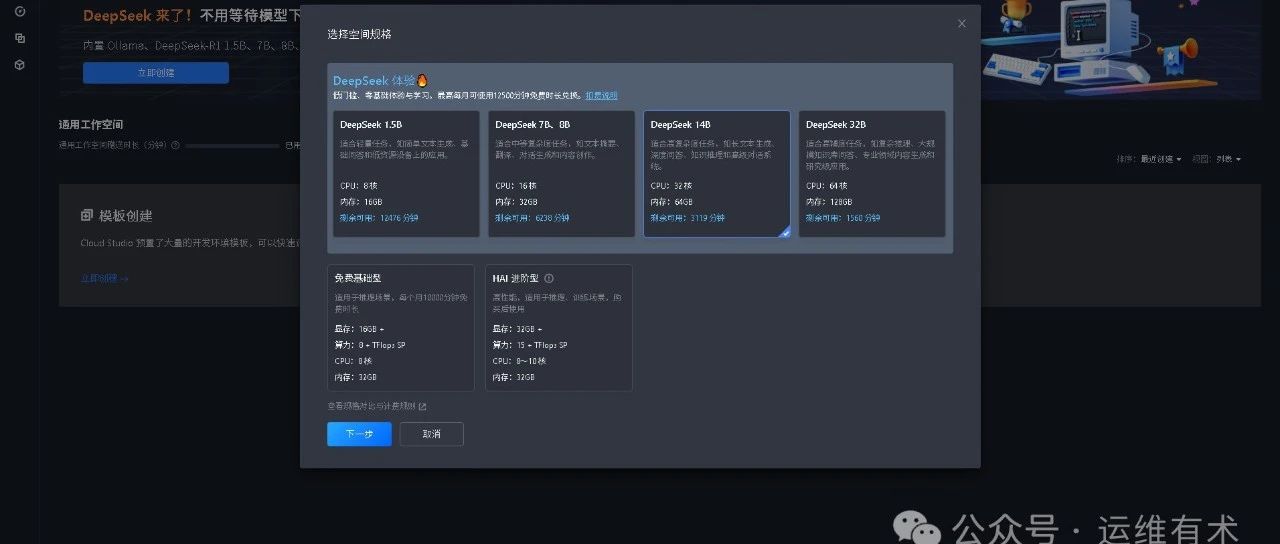This screenshot has height=544, width=1280.
Task: Click the 选择空间规格 dialog title
Action: tap(359, 34)
